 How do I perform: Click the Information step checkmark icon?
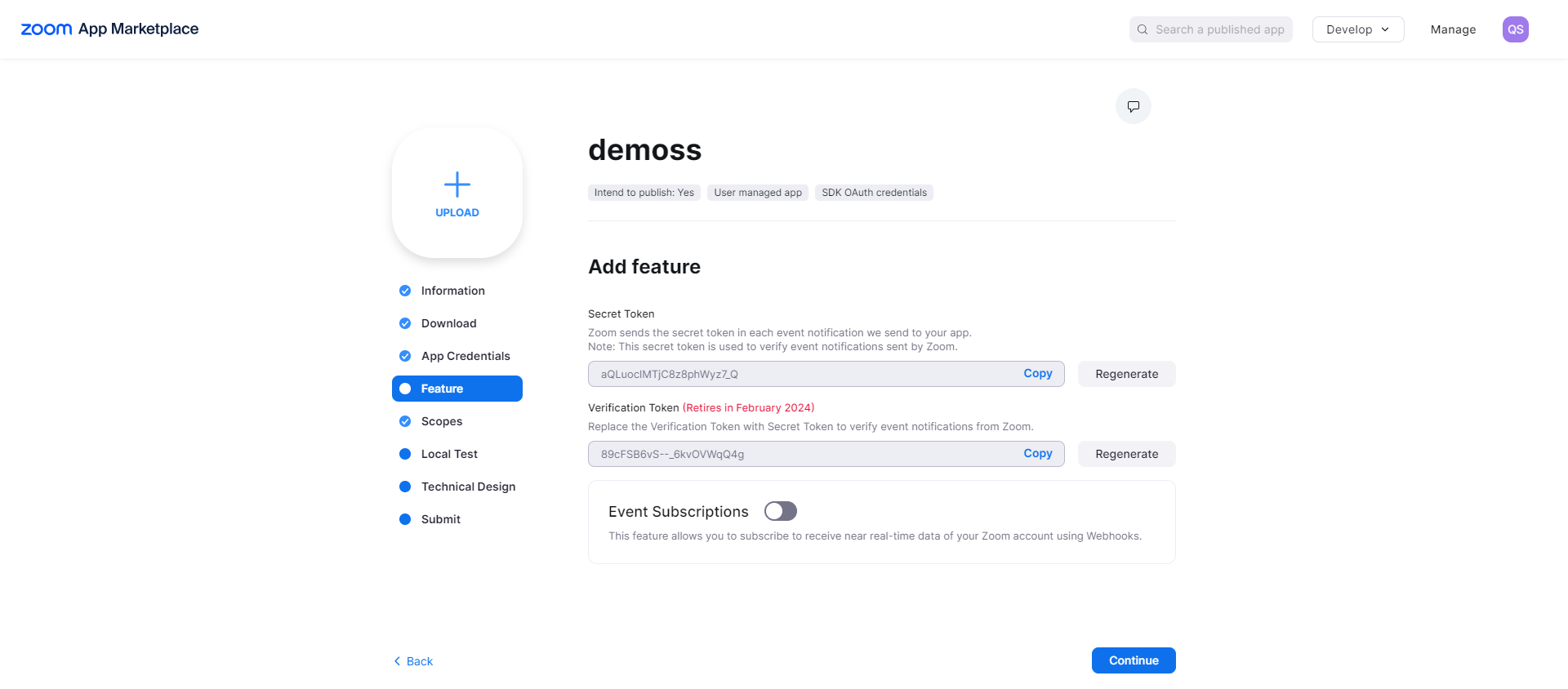[405, 291]
